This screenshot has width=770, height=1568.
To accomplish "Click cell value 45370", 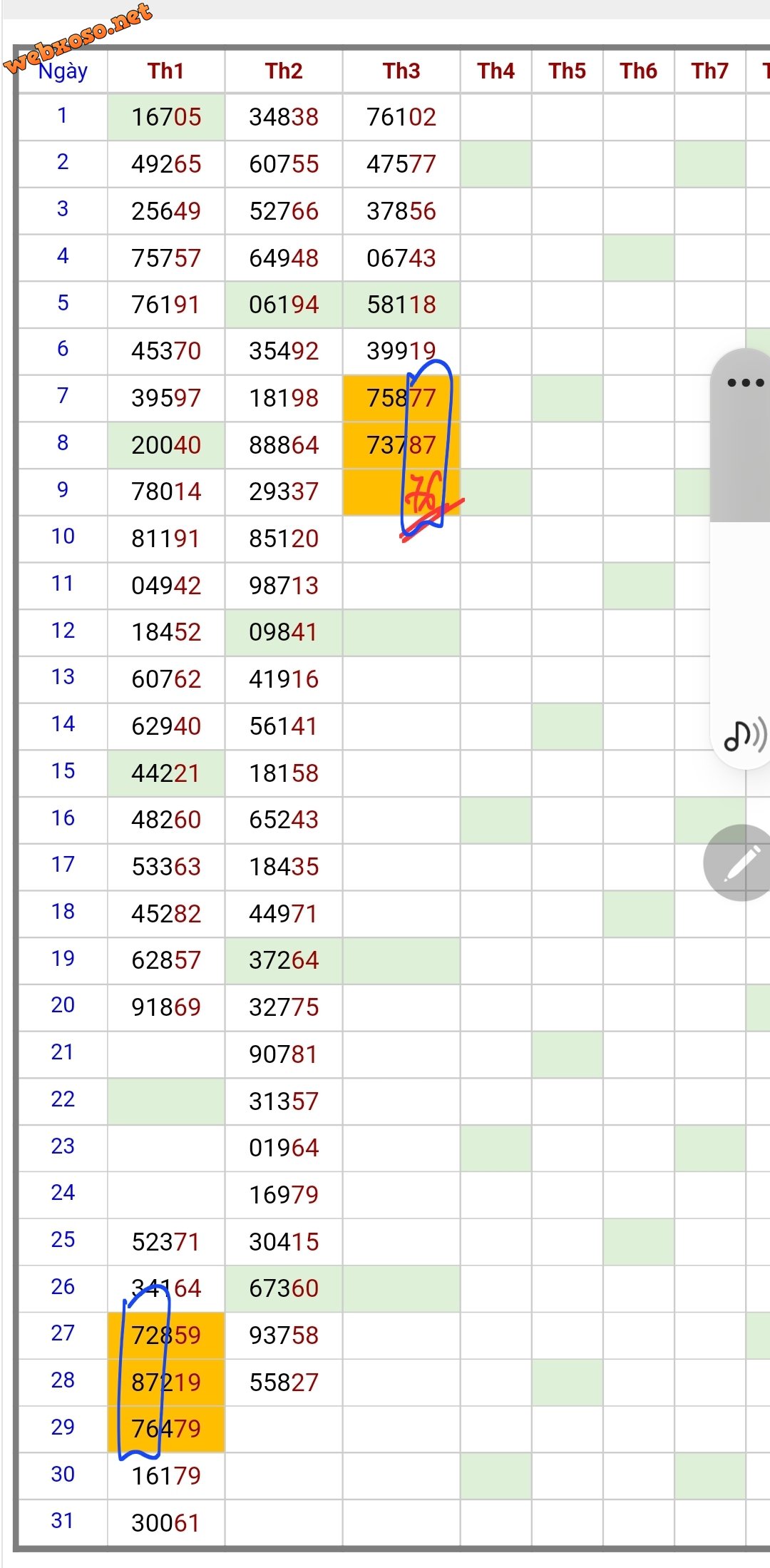I will (166, 351).
